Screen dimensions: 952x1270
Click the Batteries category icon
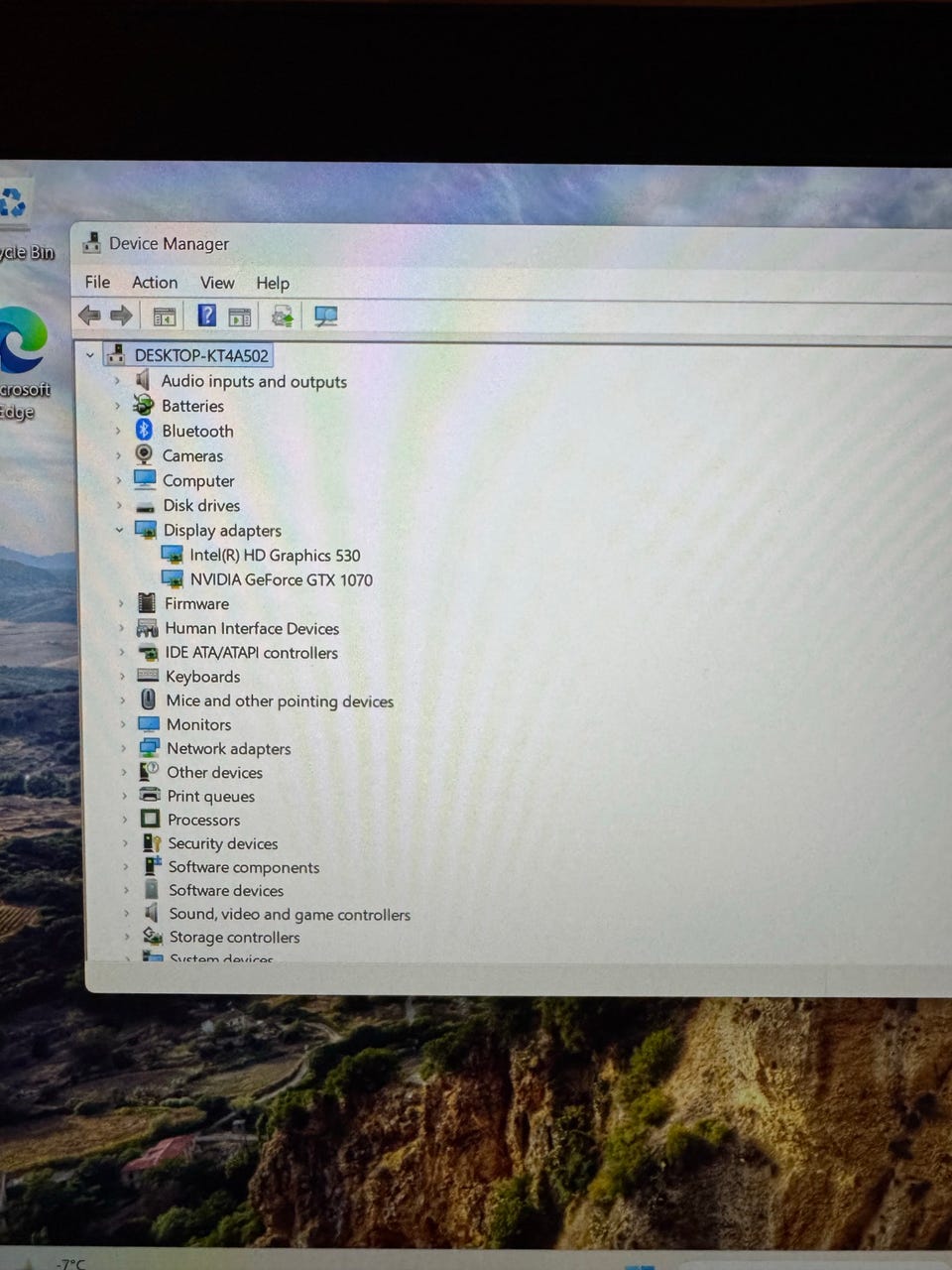coord(144,405)
